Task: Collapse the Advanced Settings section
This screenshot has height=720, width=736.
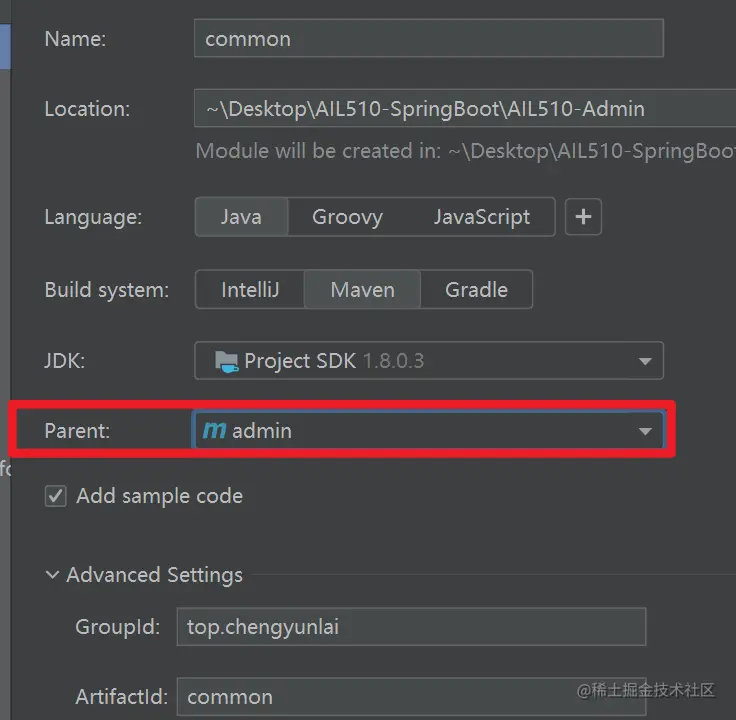Action: click(x=52, y=575)
